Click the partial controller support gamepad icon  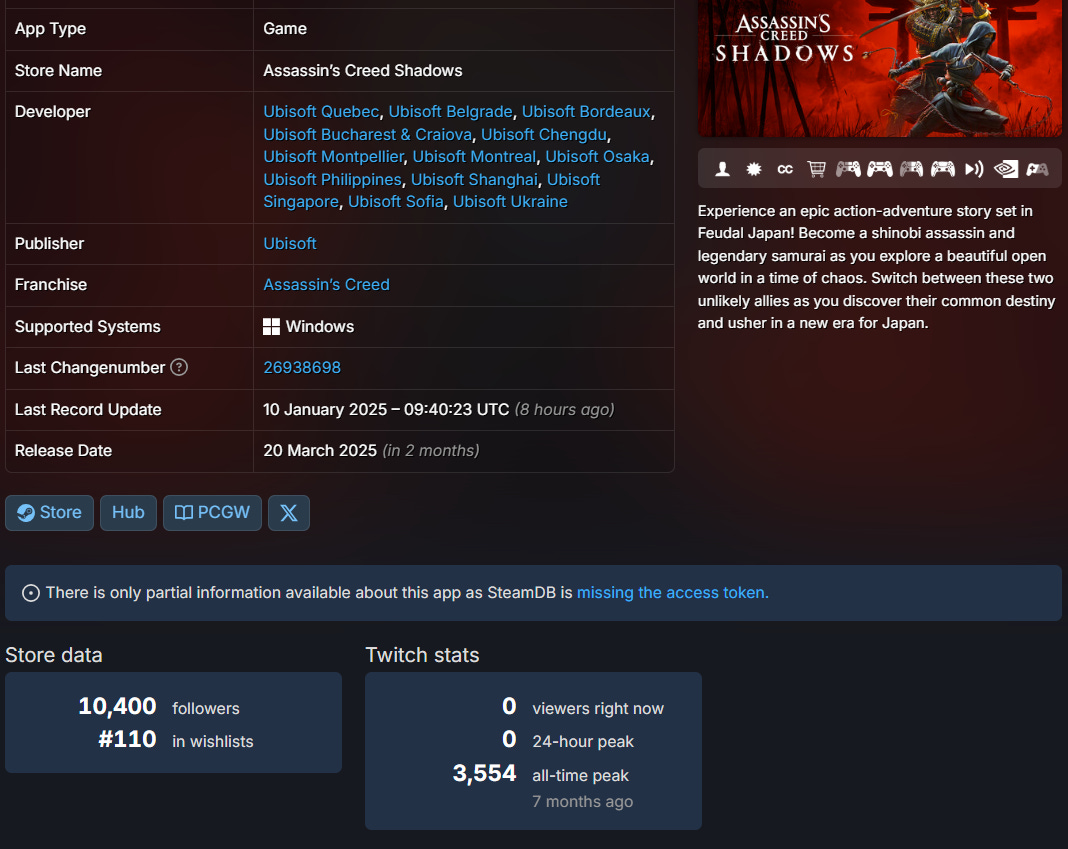click(1037, 169)
